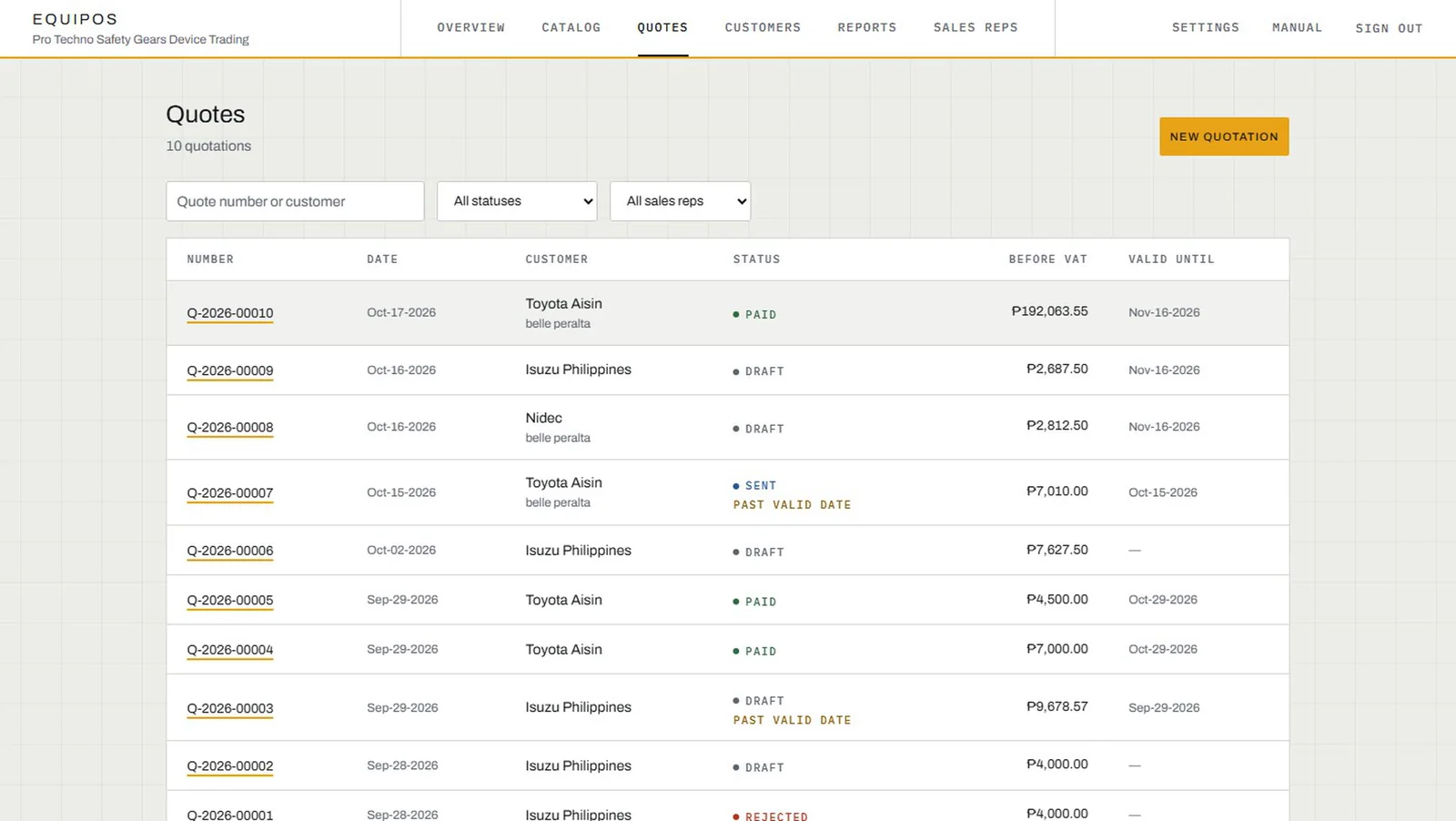Click the ₱7,627.50 amount
The width and height of the screenshot is (1456, 821).
[1057, 550]
